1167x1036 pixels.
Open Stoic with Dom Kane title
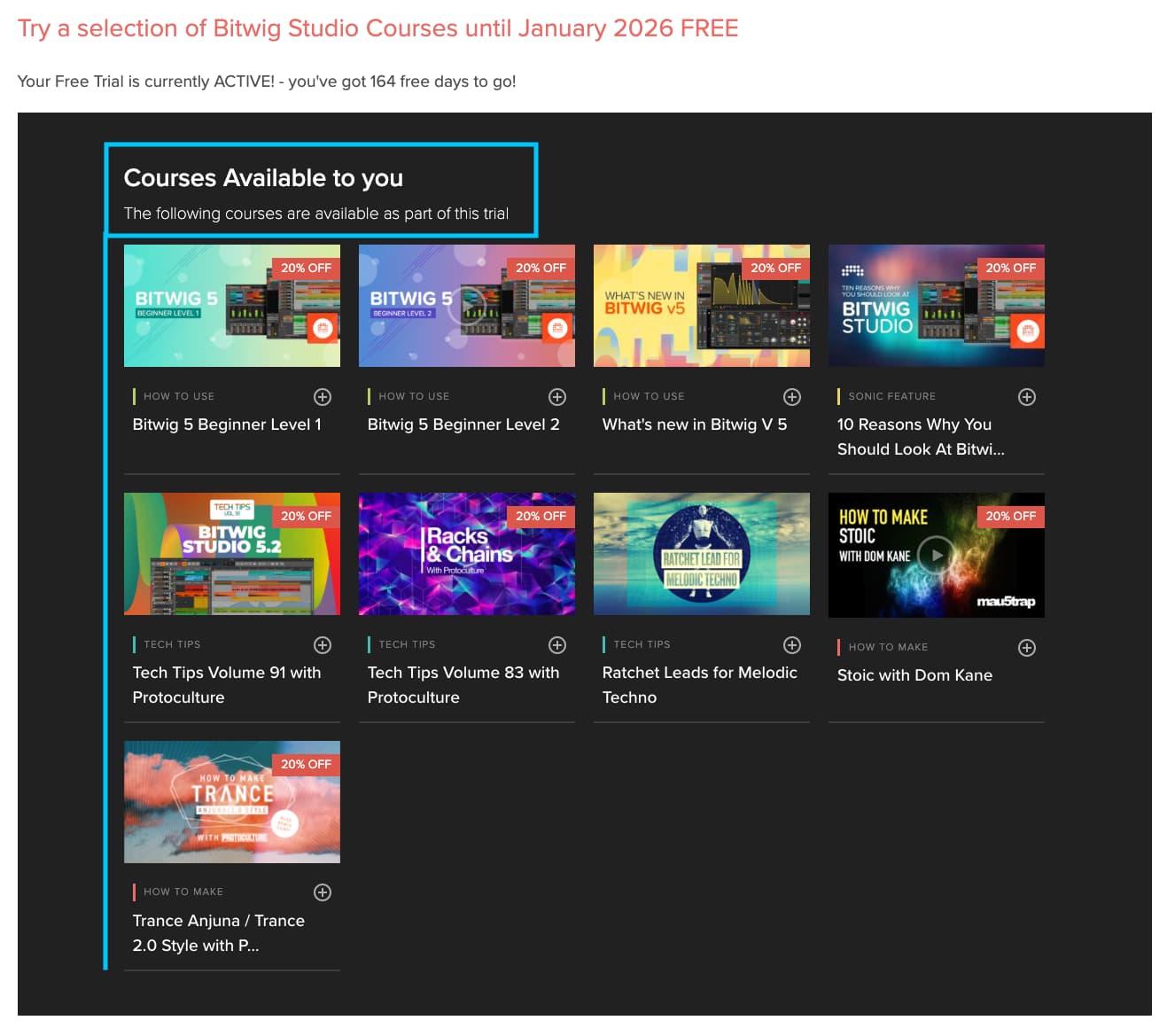tap(914, 675)
